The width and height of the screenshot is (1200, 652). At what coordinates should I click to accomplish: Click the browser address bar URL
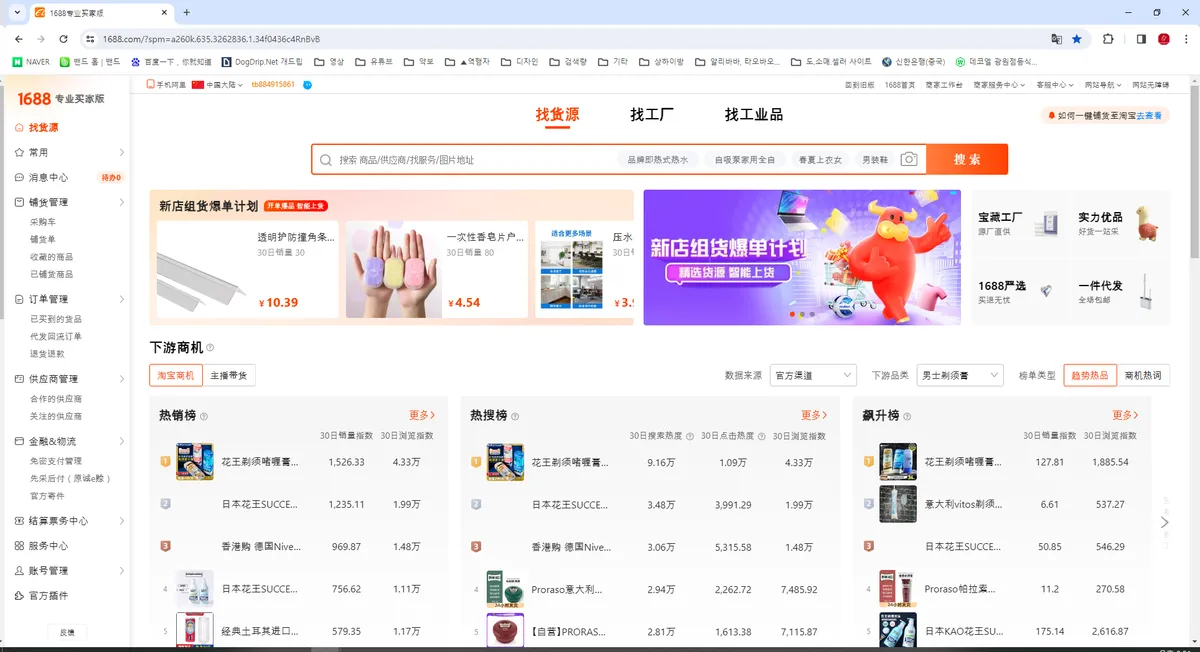[211, 39]
